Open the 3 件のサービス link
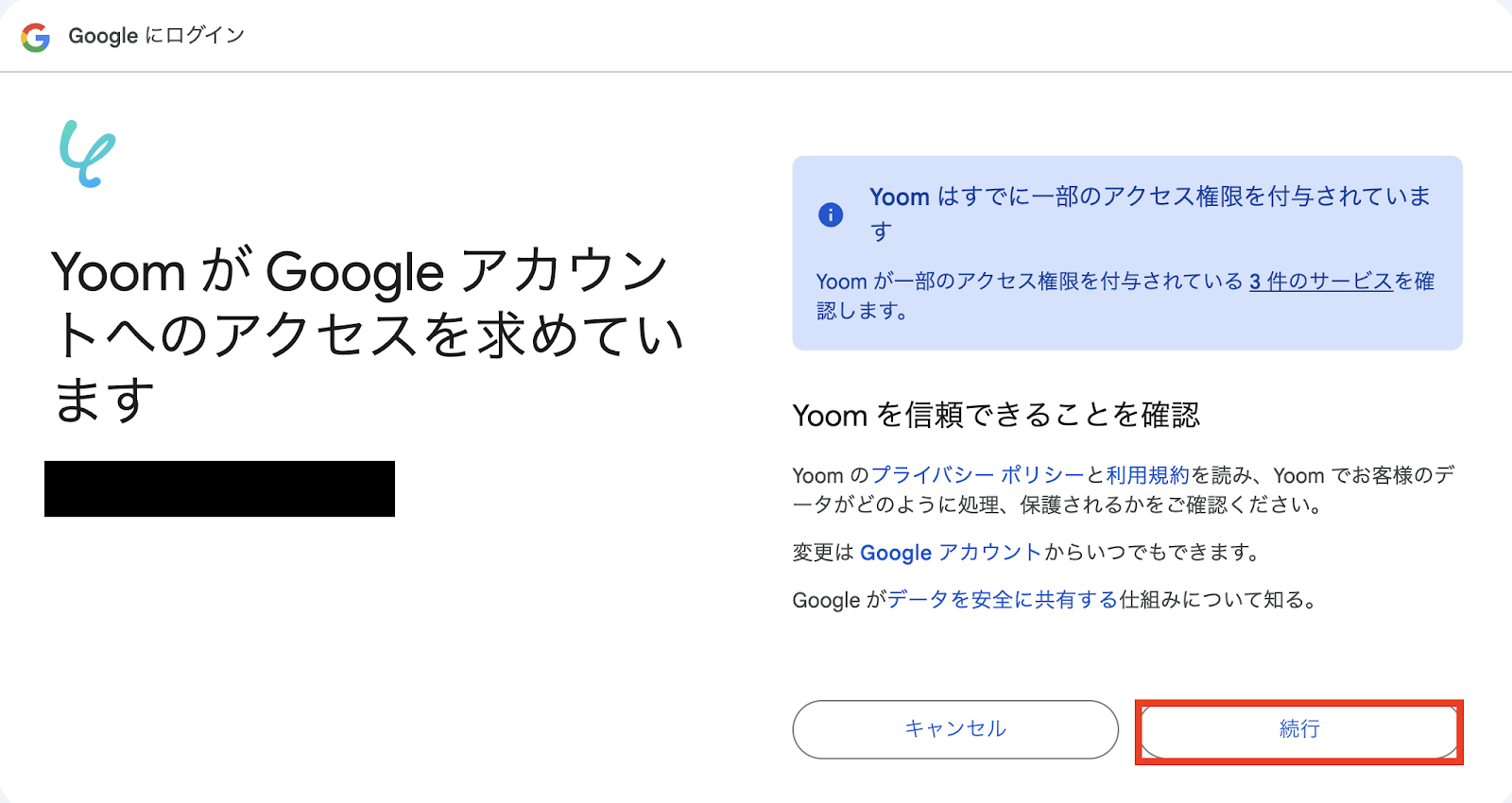1512x803 pixels. tap(1321, 282)
